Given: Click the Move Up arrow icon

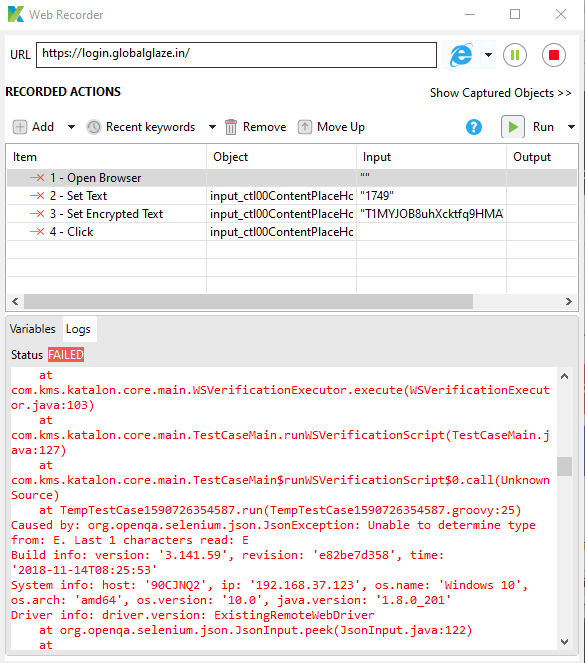Looking at the screenshot, I should pos(305,127).
